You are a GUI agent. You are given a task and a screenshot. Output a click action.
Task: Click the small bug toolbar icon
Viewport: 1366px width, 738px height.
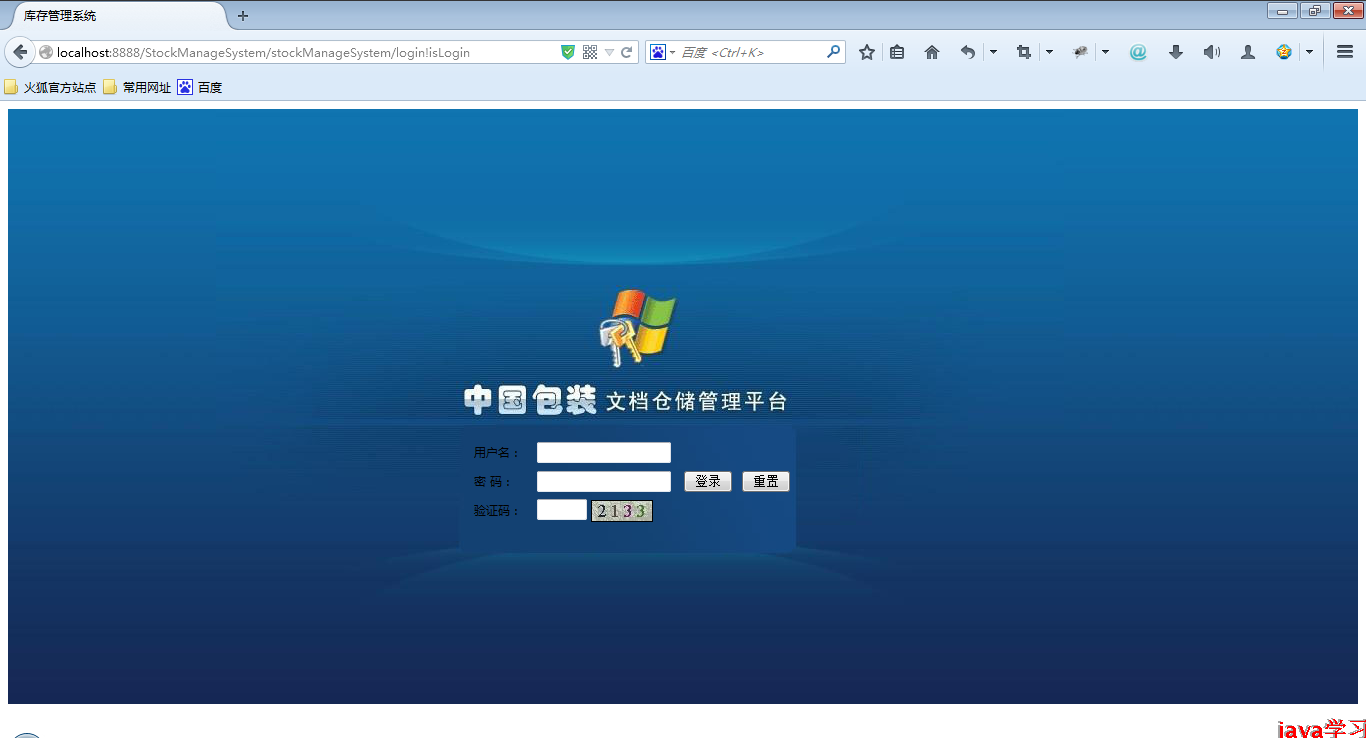pyautogui.click(x=1080, y=52)
